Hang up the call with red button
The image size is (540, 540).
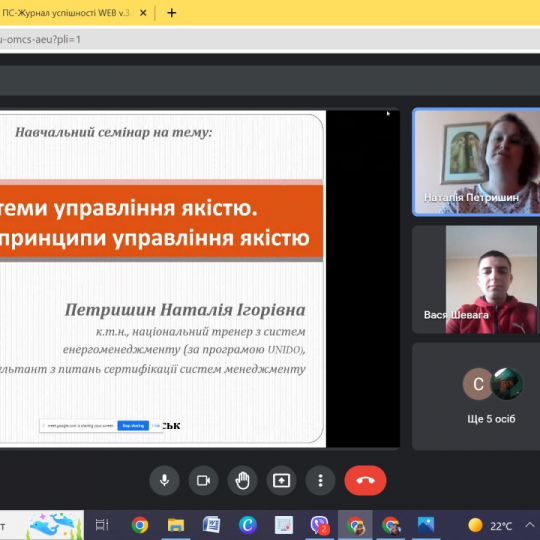365,480
